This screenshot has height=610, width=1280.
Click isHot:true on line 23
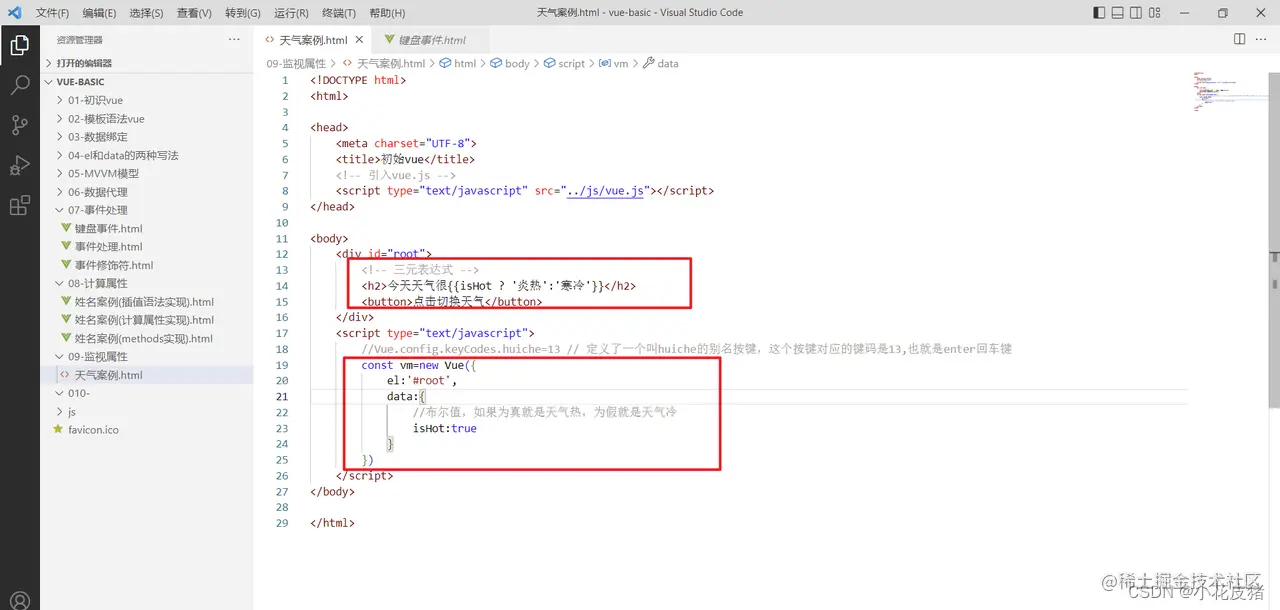445,428
